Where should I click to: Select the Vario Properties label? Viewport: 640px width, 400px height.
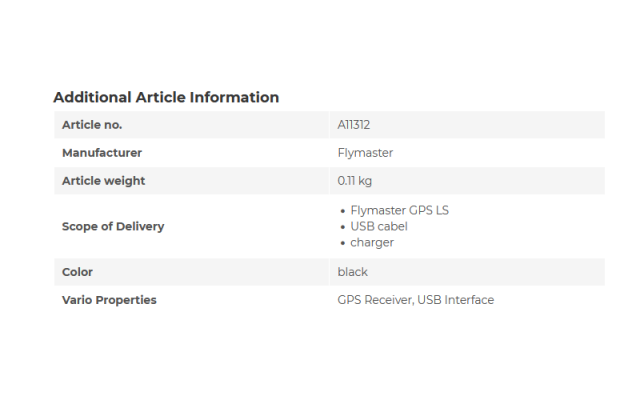click(109, 300)
